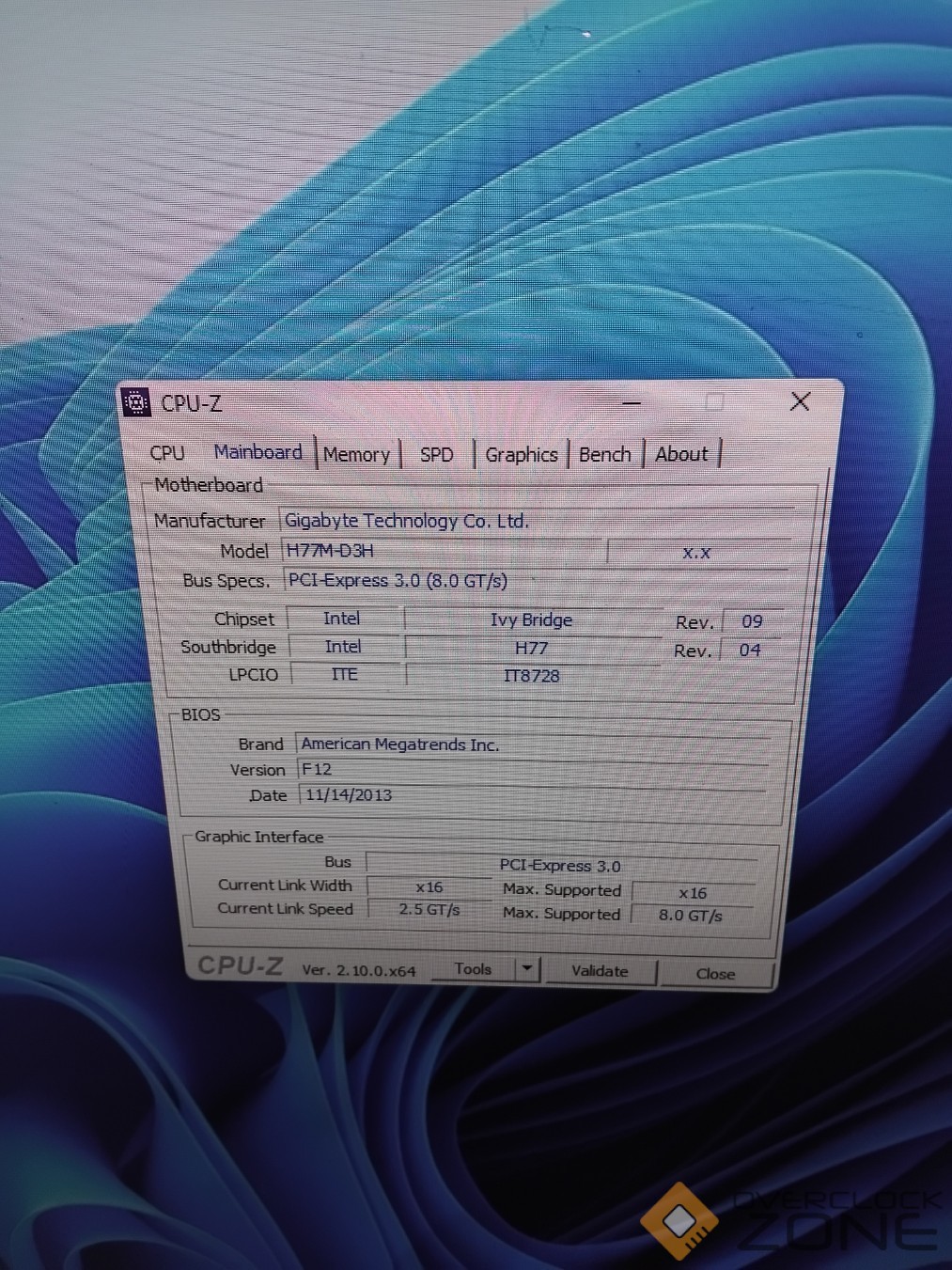Click the Close button at bottom

pos(715,974)
